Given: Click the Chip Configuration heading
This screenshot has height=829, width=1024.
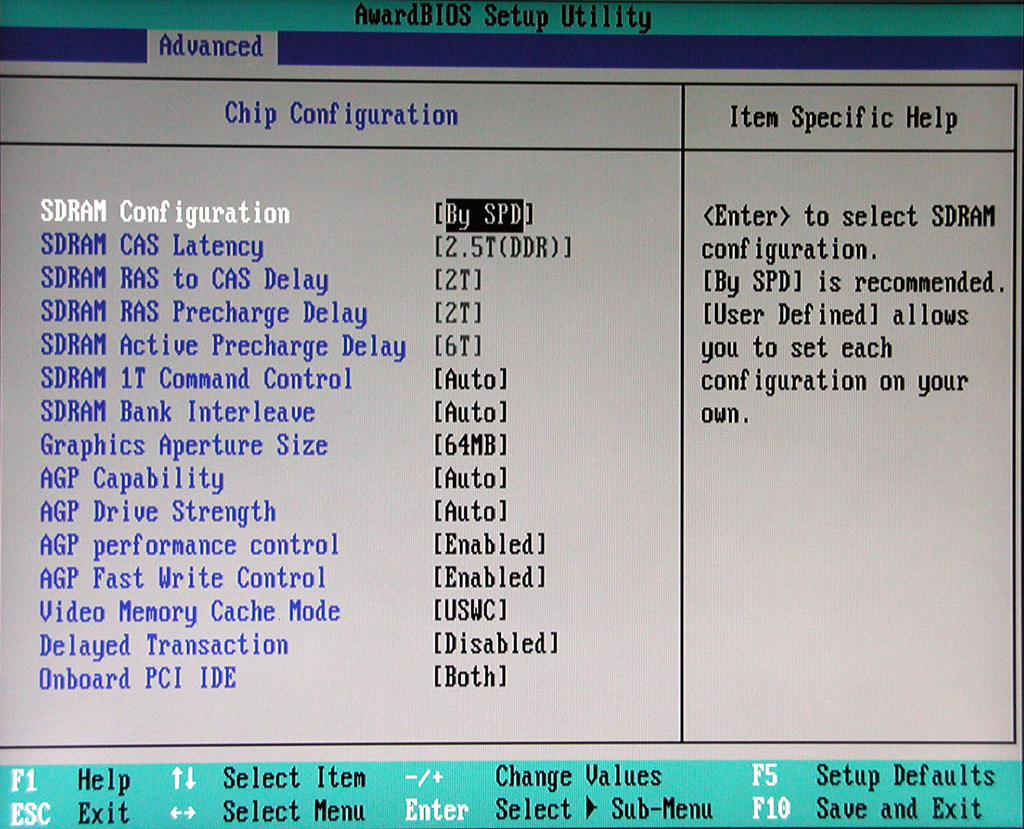Looking at the screenshot, I should (x=341, y=115).
